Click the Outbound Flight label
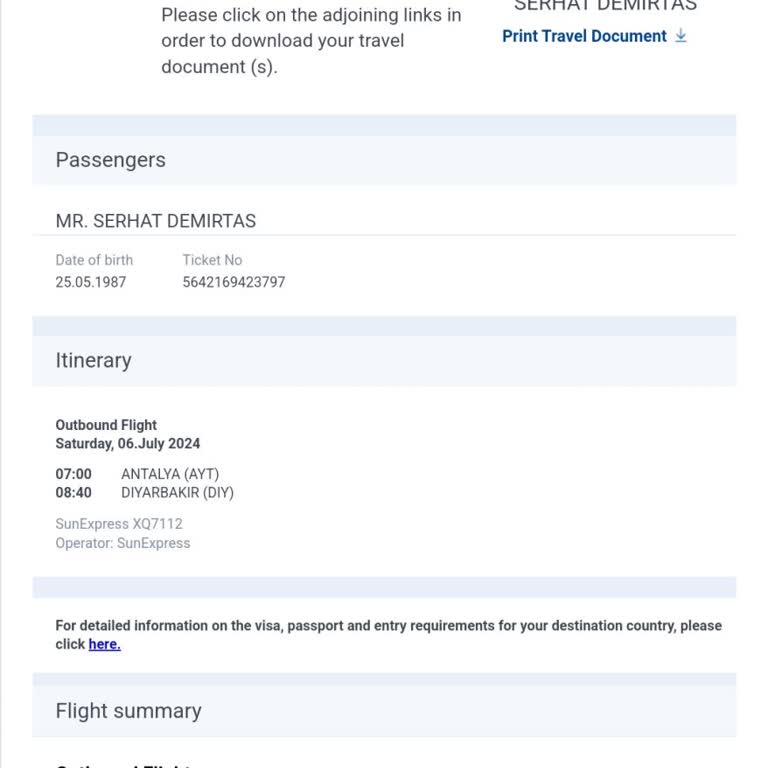This screenshot has width=768, height=768. (106, 425)
